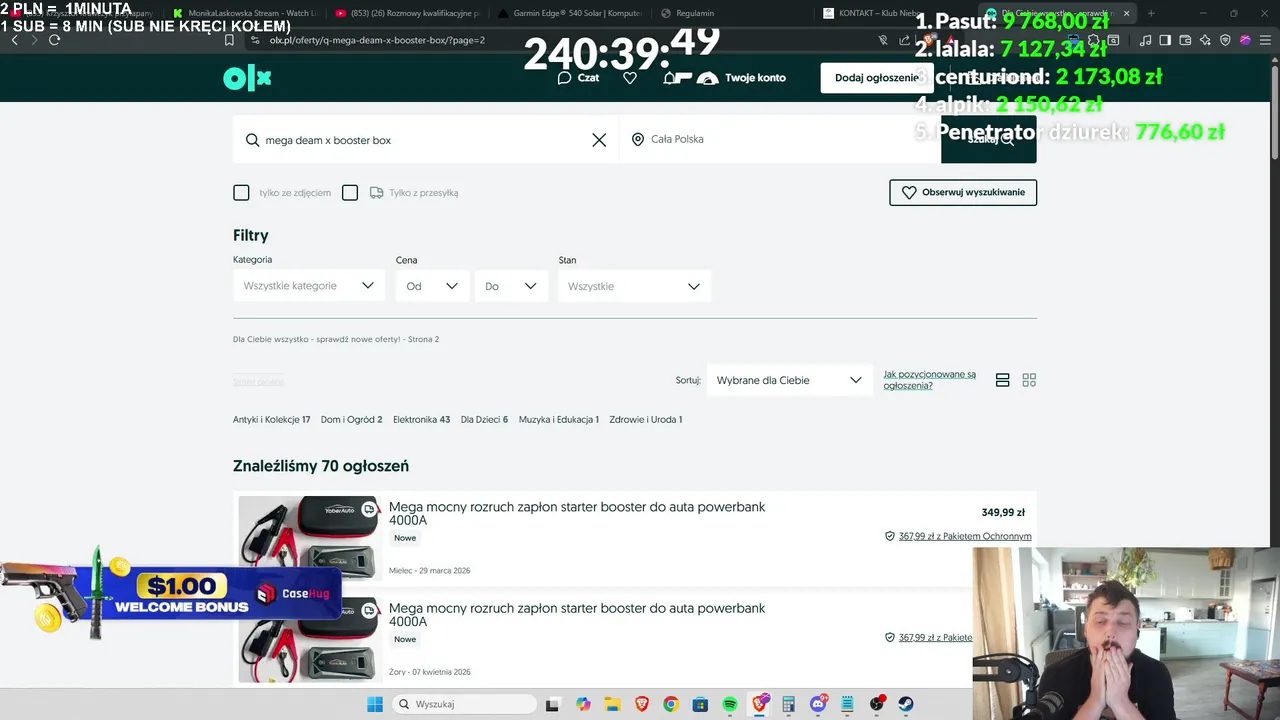Click the location pin icon
This screenshot has height=720, width=1280.
point(638,139)
